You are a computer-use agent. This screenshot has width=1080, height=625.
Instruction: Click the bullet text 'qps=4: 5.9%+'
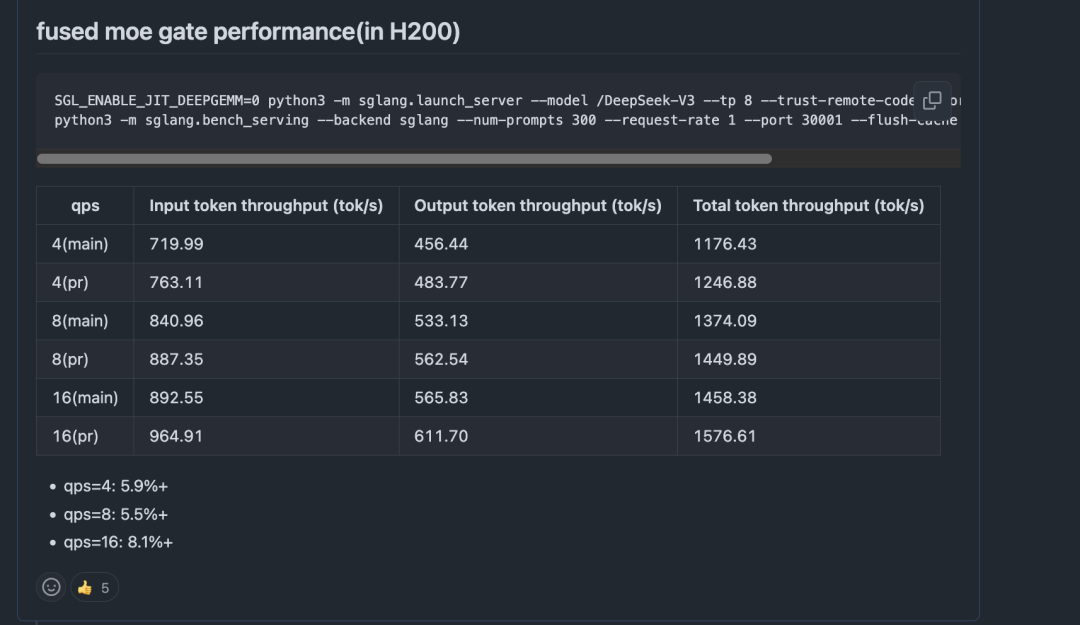(x=117, y=486)
